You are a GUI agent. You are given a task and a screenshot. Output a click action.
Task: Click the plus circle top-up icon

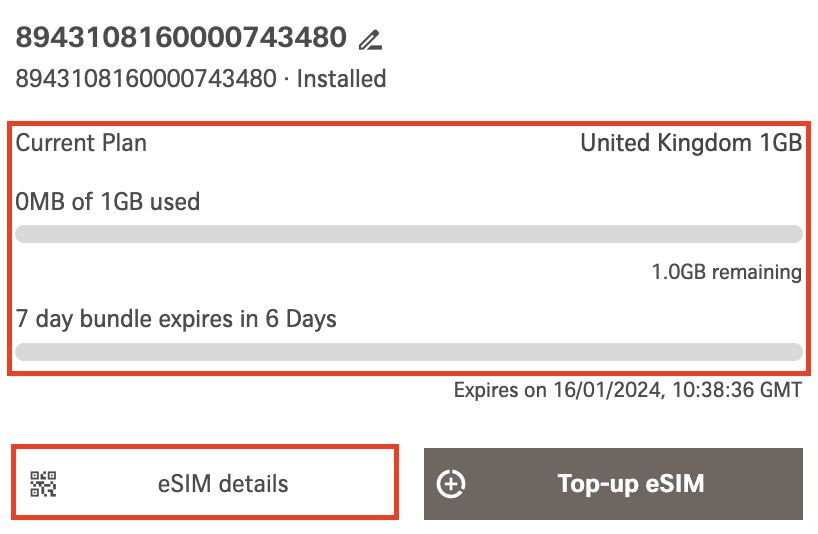tap(452, 484)
